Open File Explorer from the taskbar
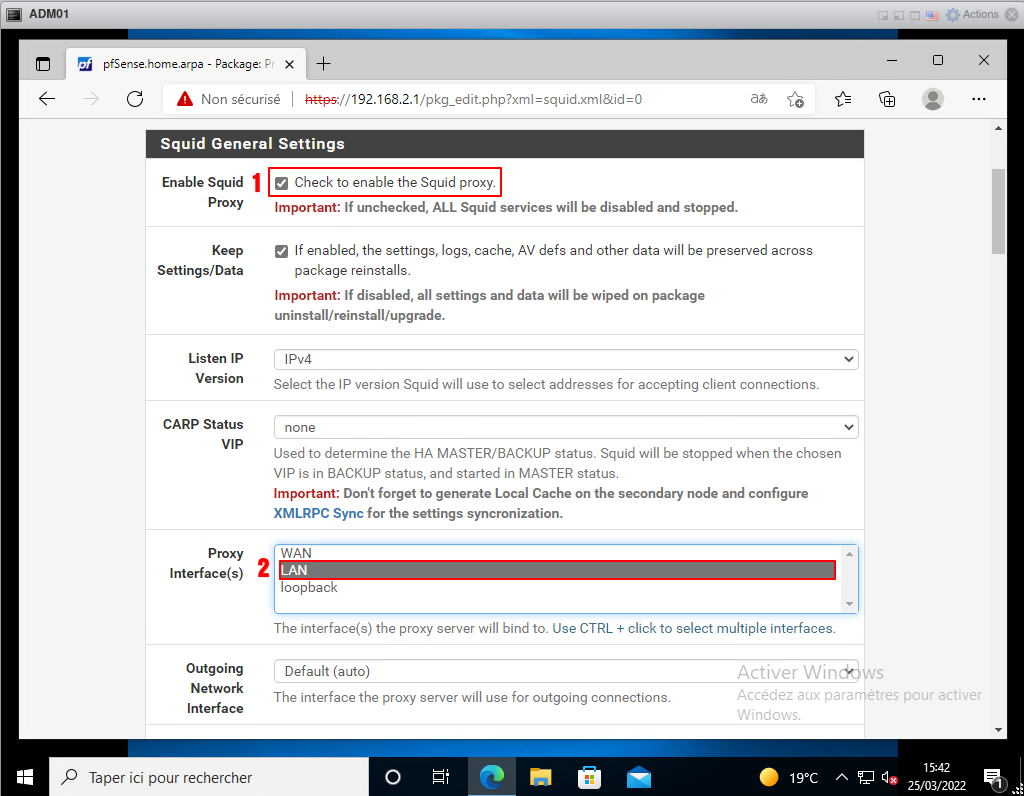 coord(540,777)
